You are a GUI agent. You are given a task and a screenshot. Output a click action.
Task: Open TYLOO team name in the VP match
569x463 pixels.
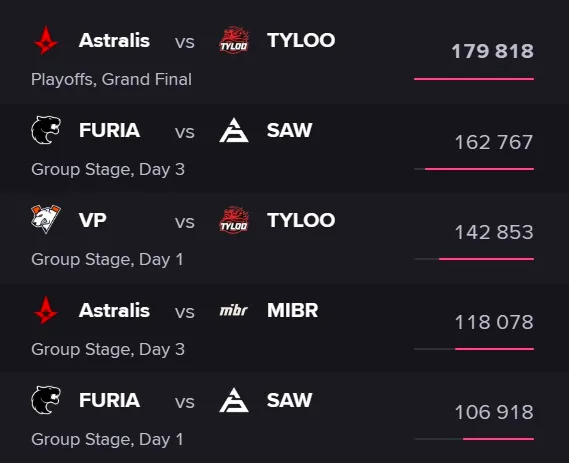tap(301, 220)
